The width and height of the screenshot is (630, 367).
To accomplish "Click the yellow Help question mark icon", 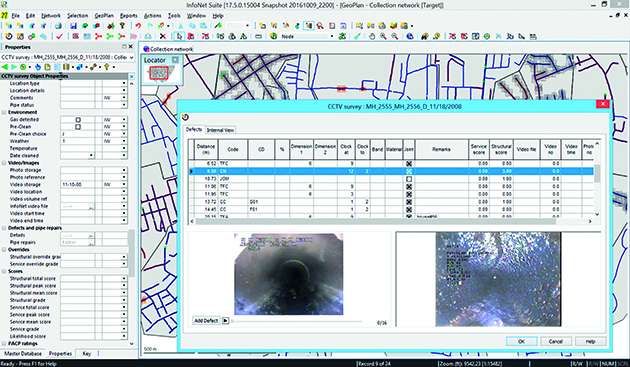I will tap(122, 26).
